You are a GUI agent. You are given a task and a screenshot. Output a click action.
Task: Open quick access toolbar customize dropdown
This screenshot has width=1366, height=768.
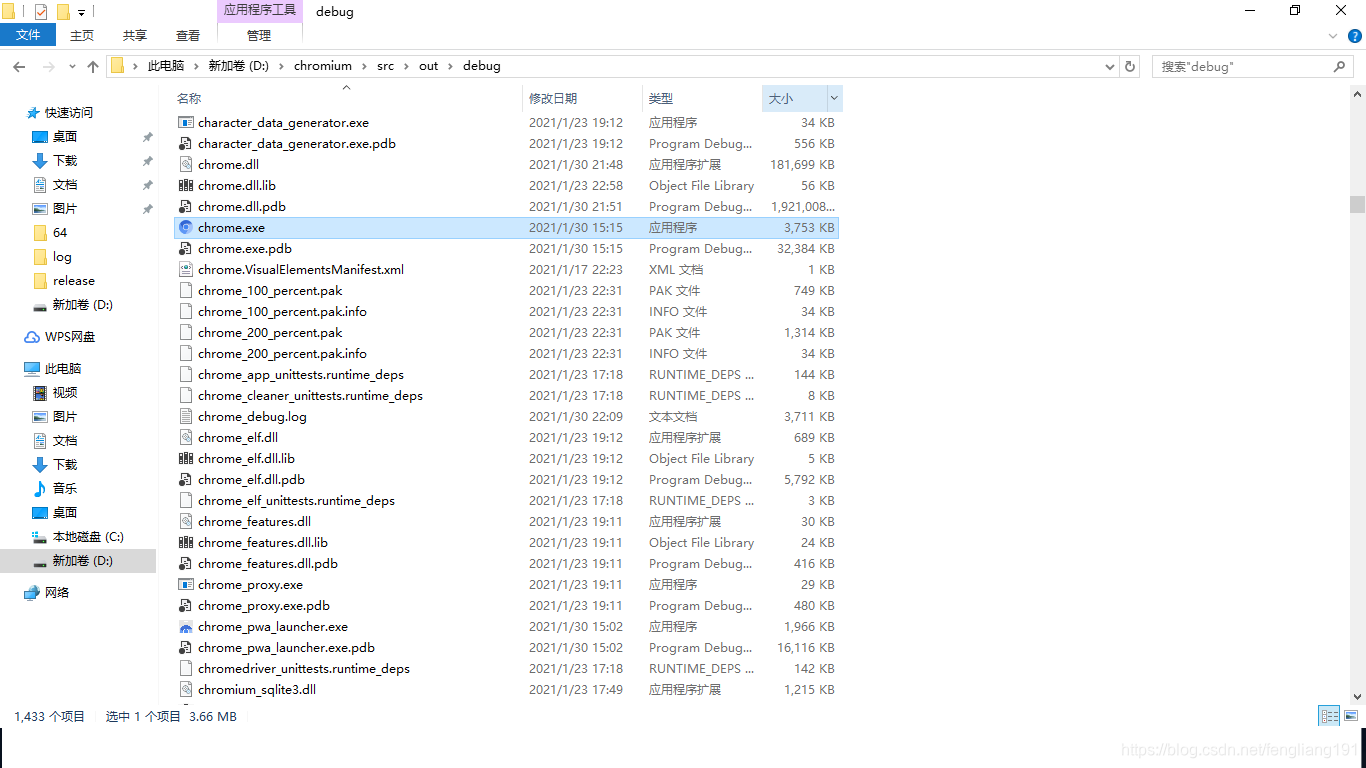point(82,13)
